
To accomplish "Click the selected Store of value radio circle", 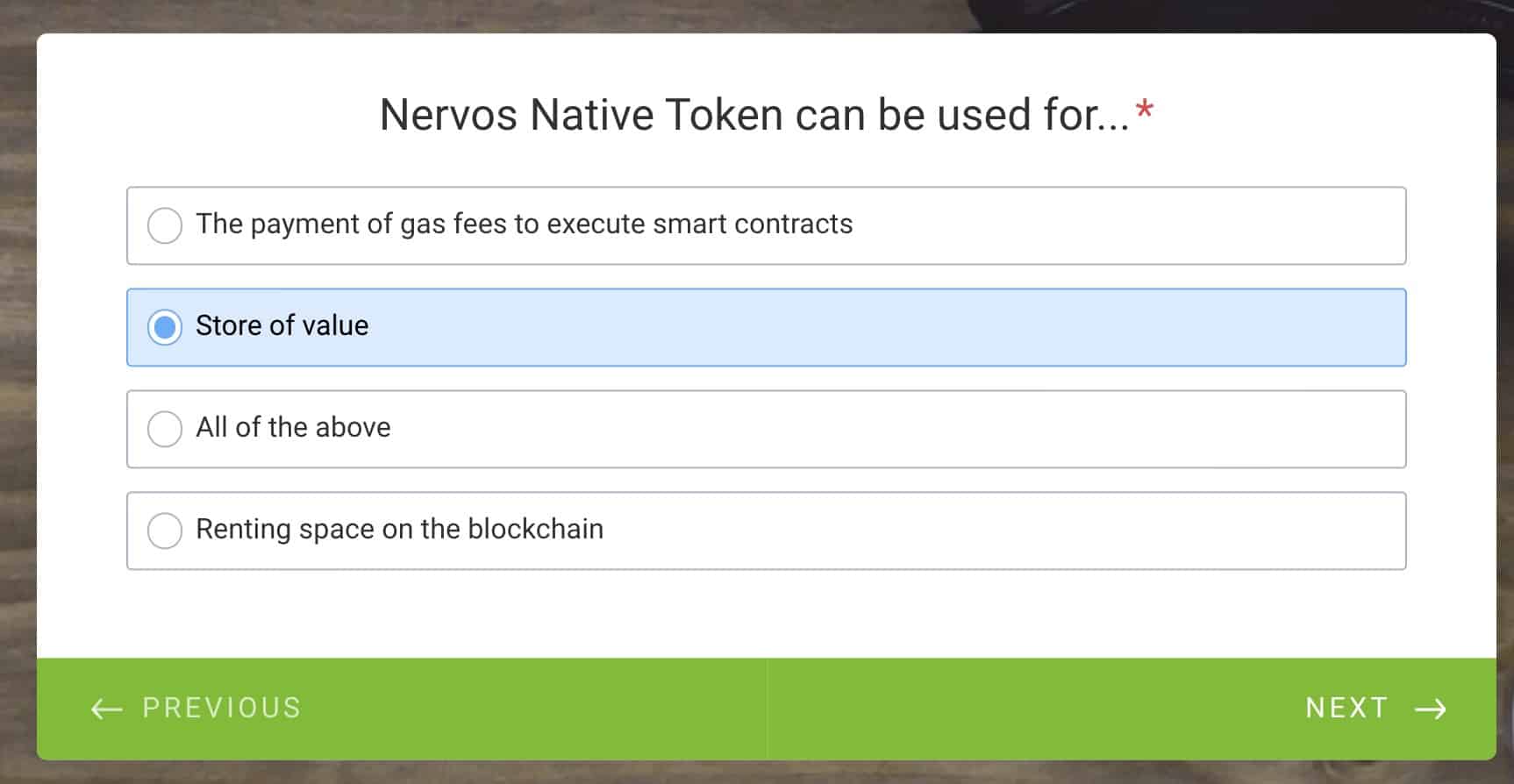I will [x=165, y=327].
